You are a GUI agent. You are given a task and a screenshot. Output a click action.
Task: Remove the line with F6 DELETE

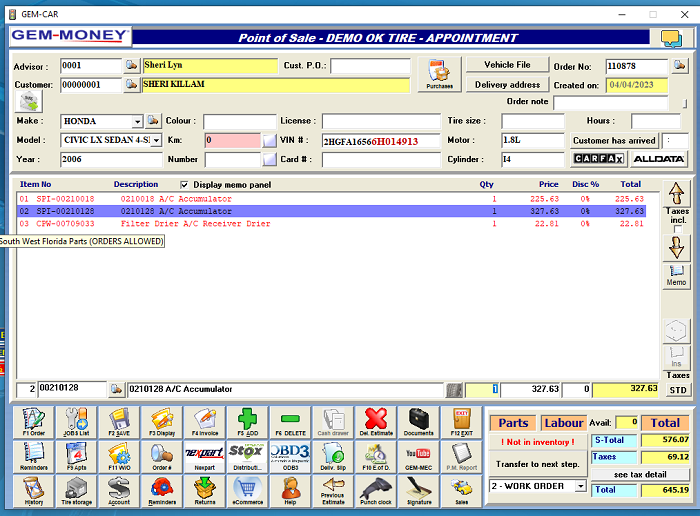(x=290, y=422)
